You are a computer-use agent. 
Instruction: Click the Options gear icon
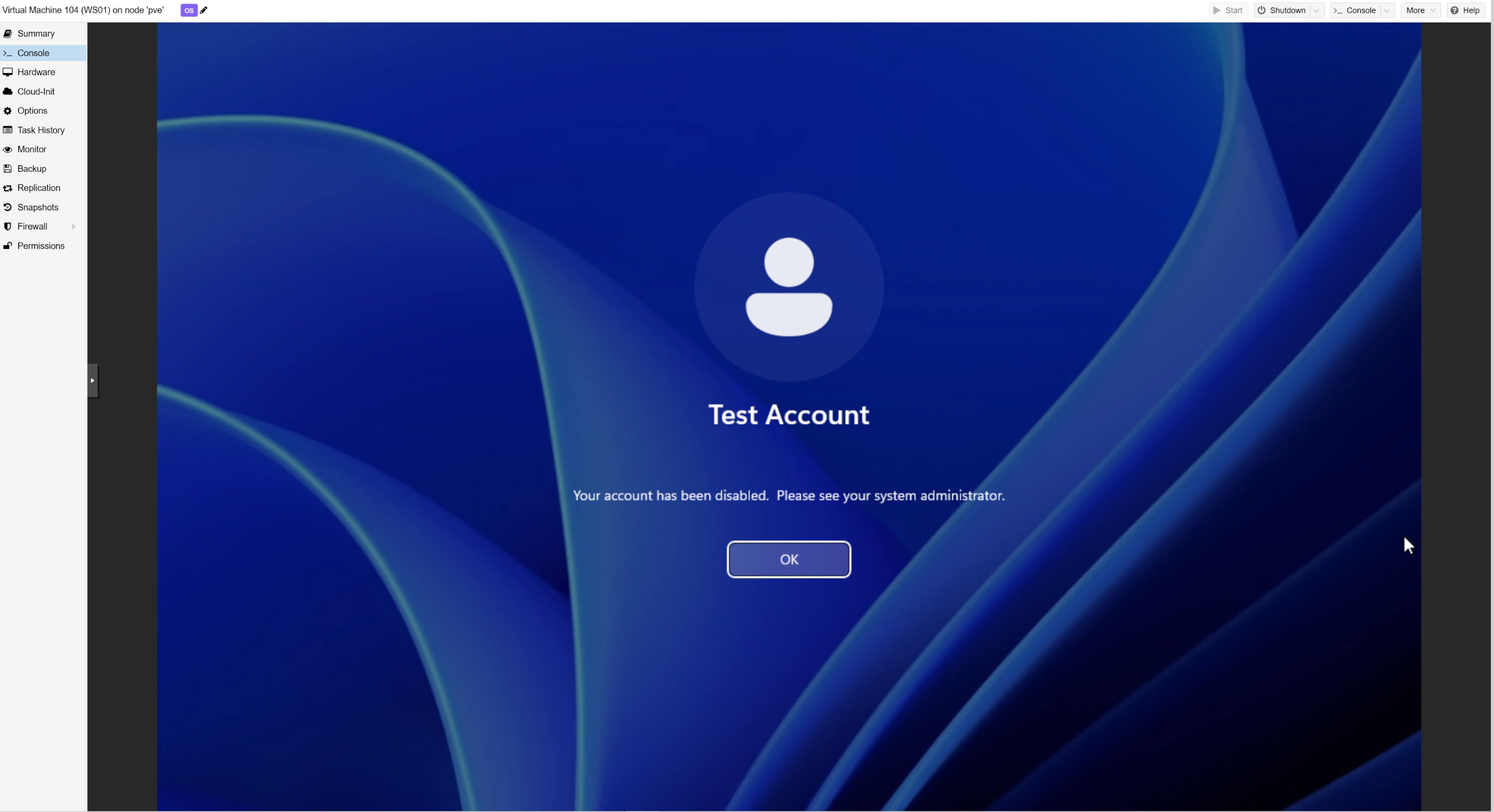pyautogui.click(x=7, y=111)
